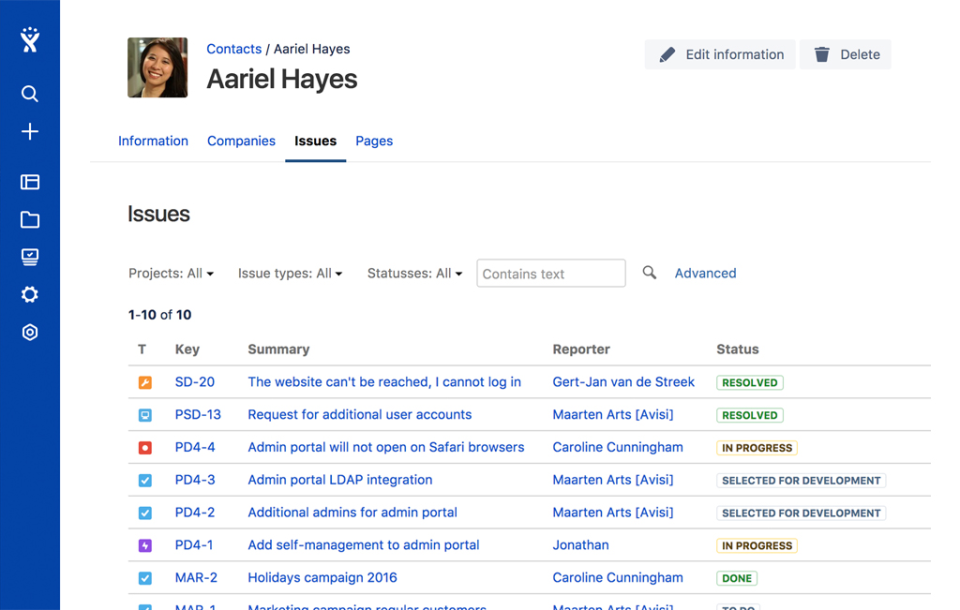
Task: Click the search magnifier beside the text filter
Action: [649, 272]
